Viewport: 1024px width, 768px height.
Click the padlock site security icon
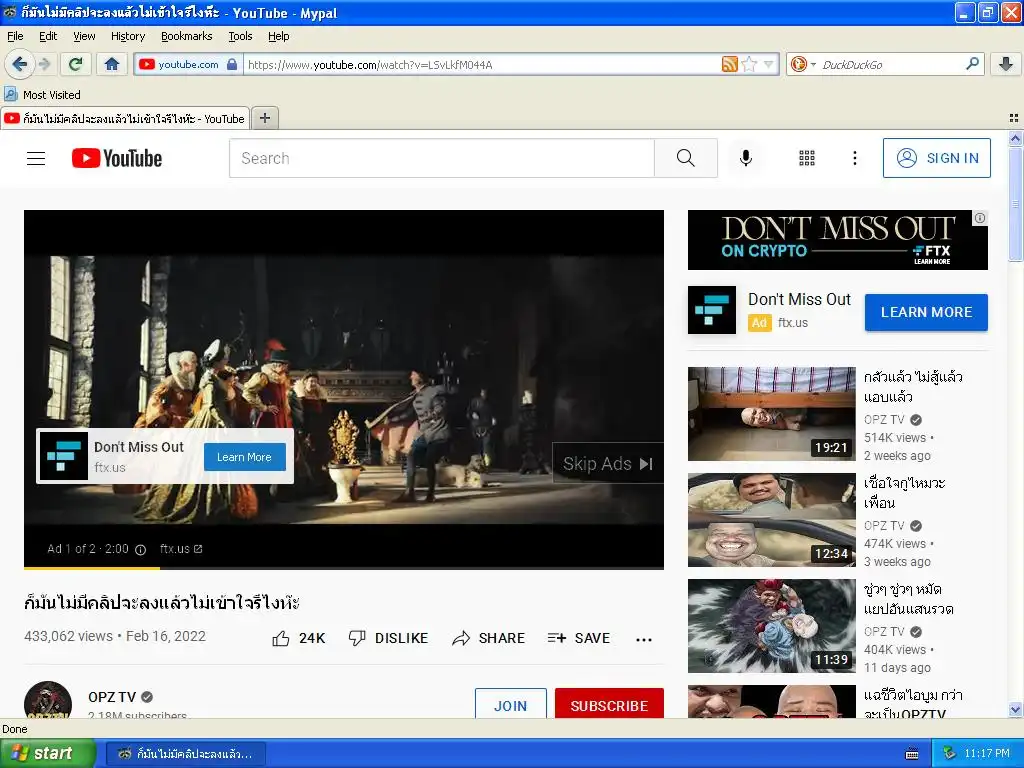click(232, 64)
